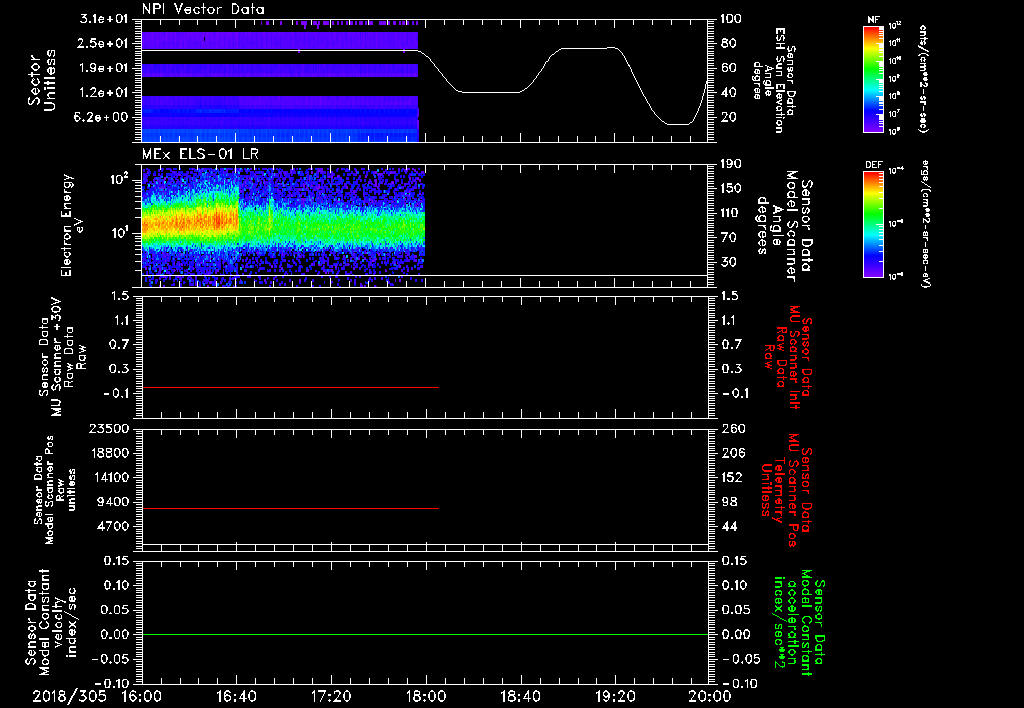Click the 'MU Scanner +30V Raw Data' axis title
Viewport: 1024px width, 708px height.
tap(62, 357)
